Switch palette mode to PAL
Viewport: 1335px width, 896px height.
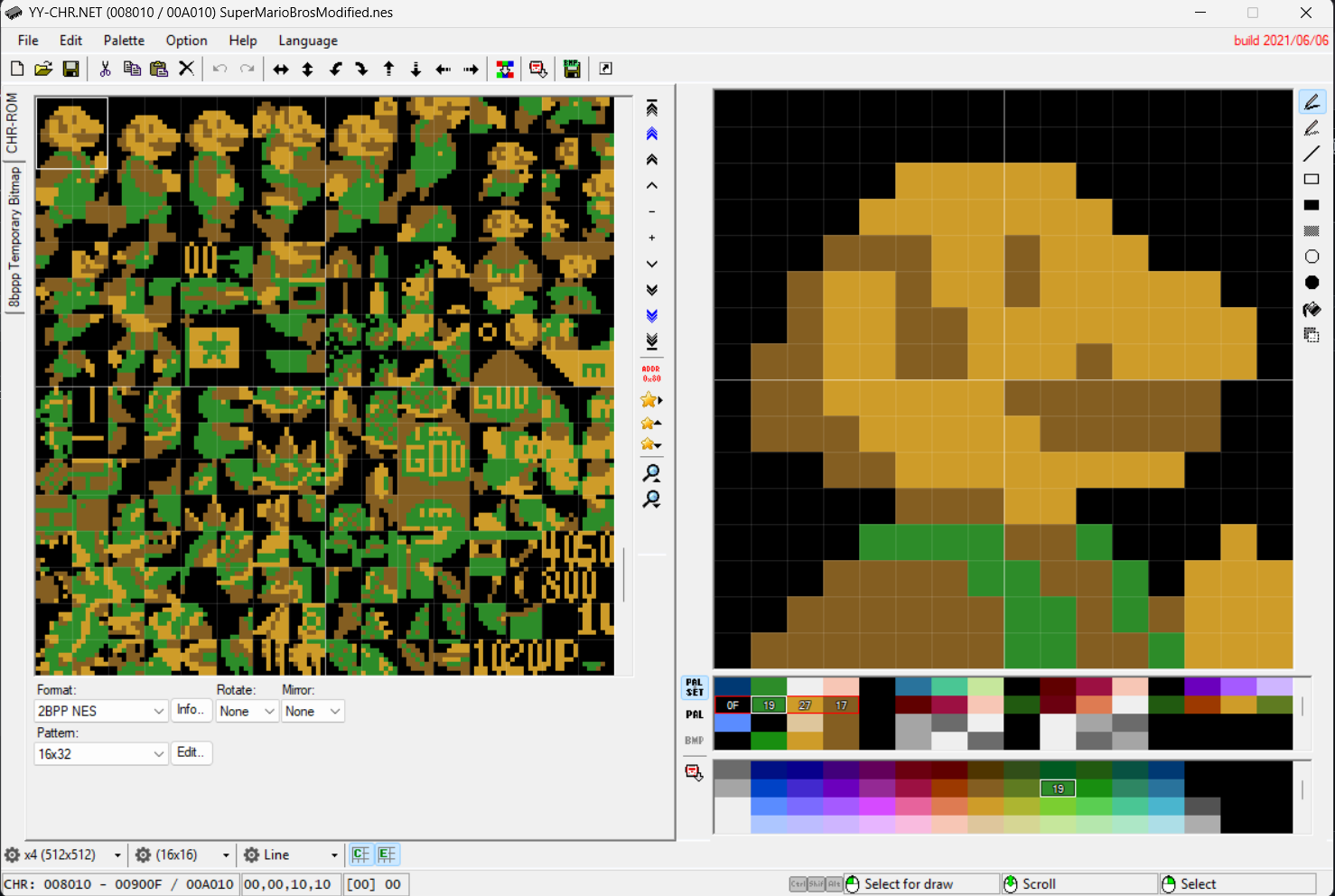(694, 714)
